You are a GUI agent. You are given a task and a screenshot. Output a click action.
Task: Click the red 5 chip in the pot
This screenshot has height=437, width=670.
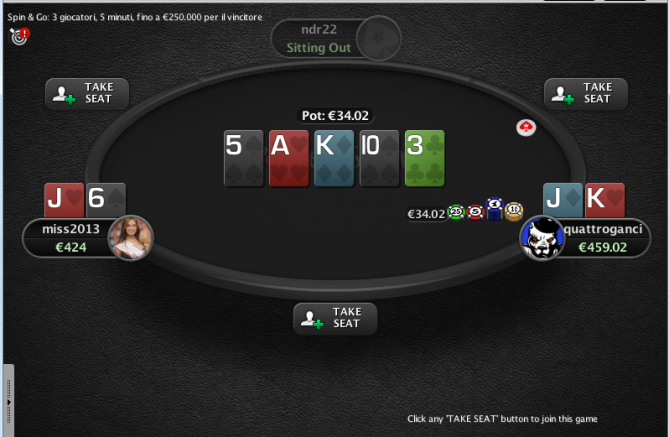(475, 212)
